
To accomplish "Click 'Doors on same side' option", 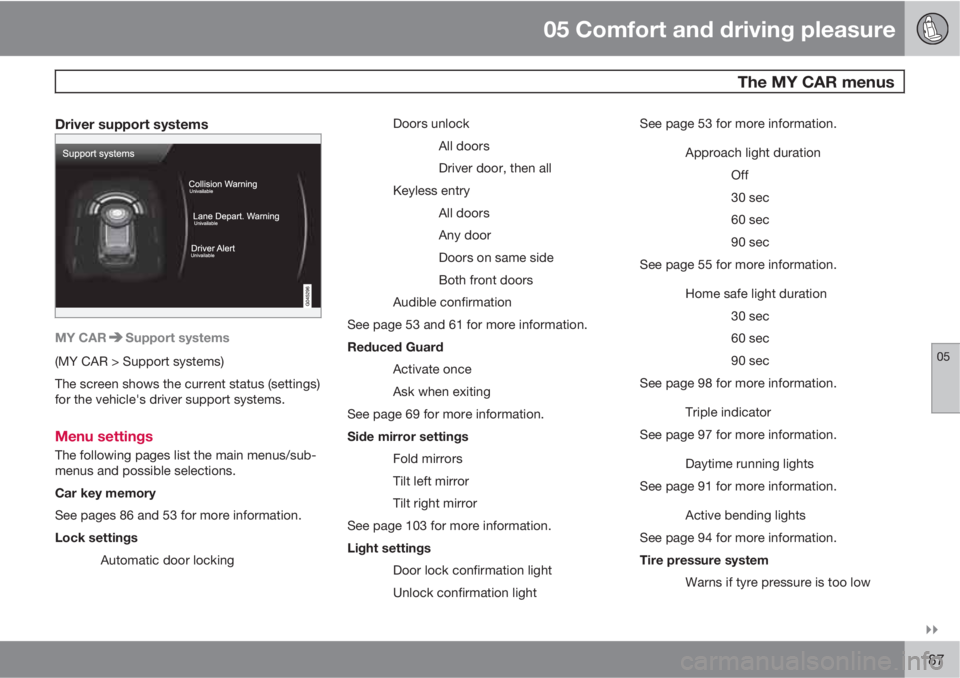I will click(x=496, y=257).
